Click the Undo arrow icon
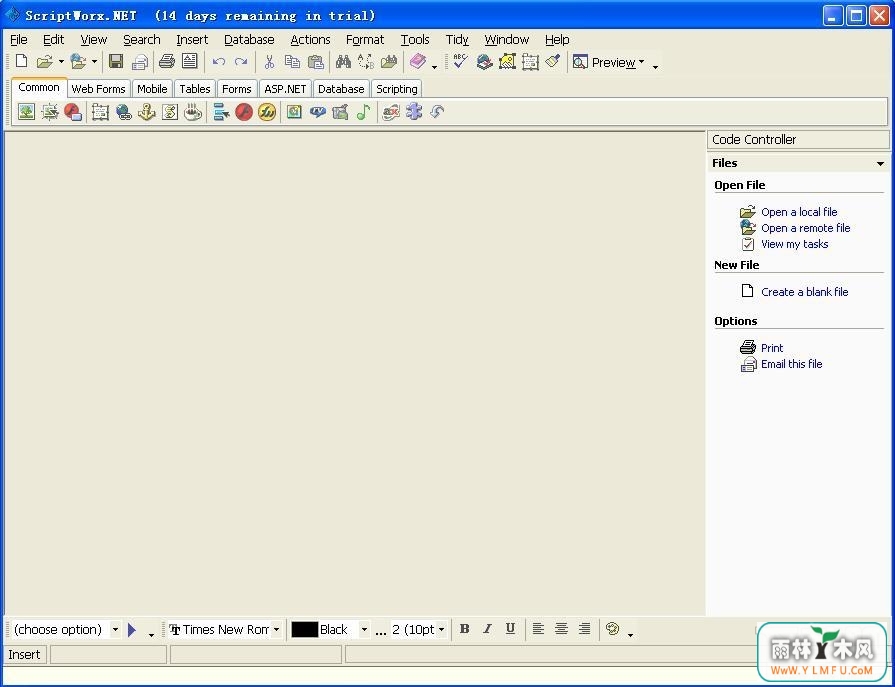The image size is (895, 687). coord(219,62)
